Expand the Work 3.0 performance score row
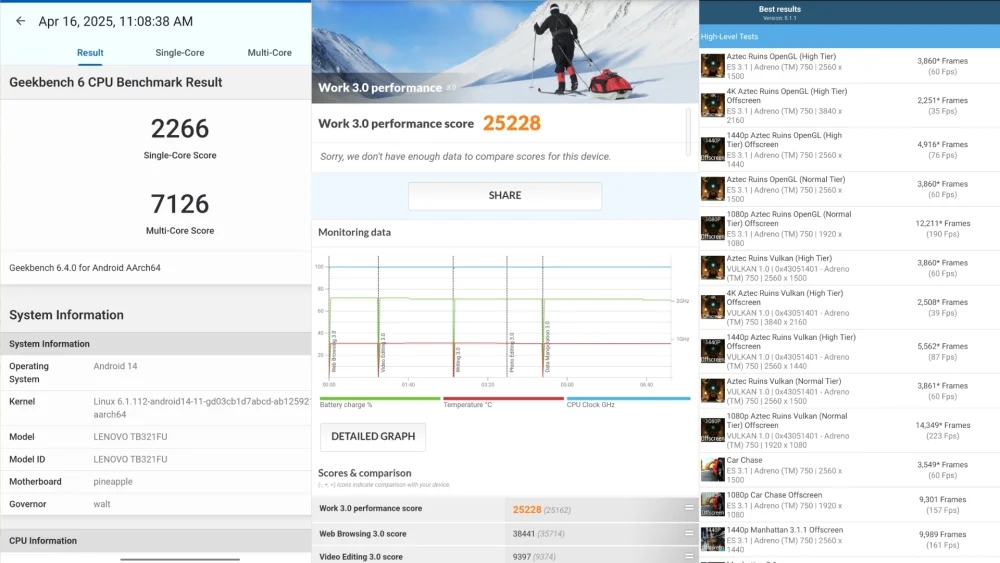The height and width of the screenshot is (563, 1000). (x=688, y=508)
